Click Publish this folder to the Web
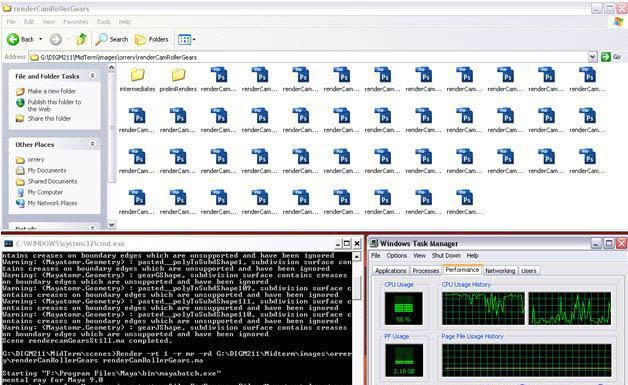This screenshot has width=628, height=385. (x=54, y=105)
